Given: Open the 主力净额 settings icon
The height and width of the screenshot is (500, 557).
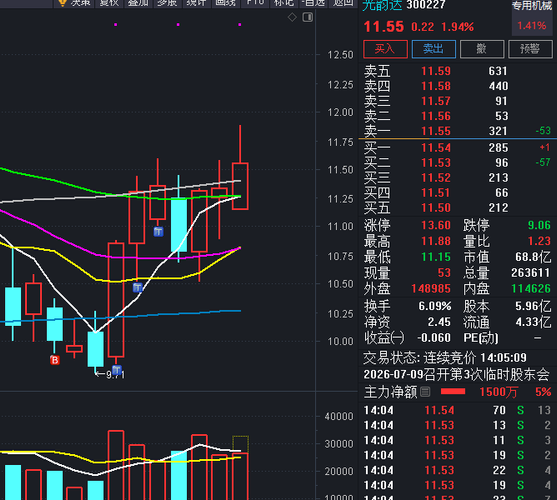Looking at the screenshot, I should tap(425, 392).
